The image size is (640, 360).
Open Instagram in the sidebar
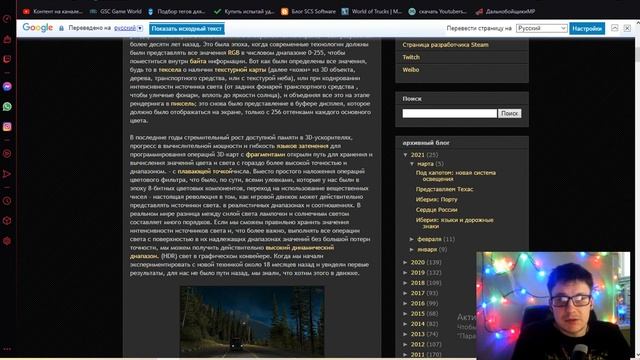(x=7, y=127)
